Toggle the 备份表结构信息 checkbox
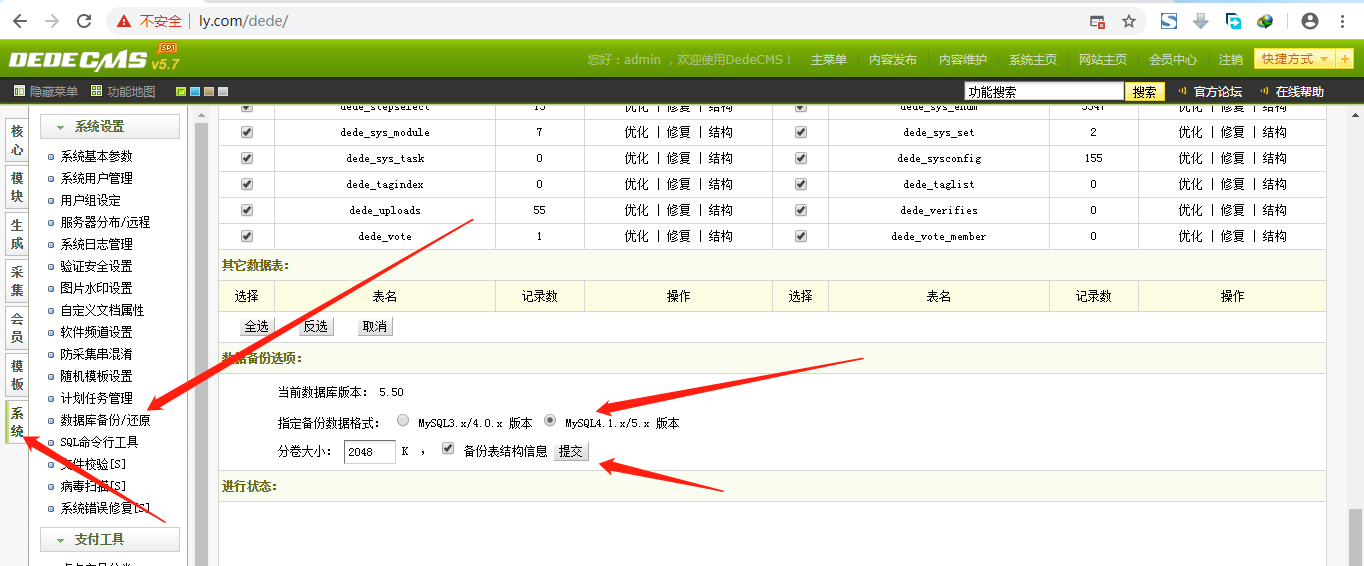The image size is (1364, 566). click(448, 450)
